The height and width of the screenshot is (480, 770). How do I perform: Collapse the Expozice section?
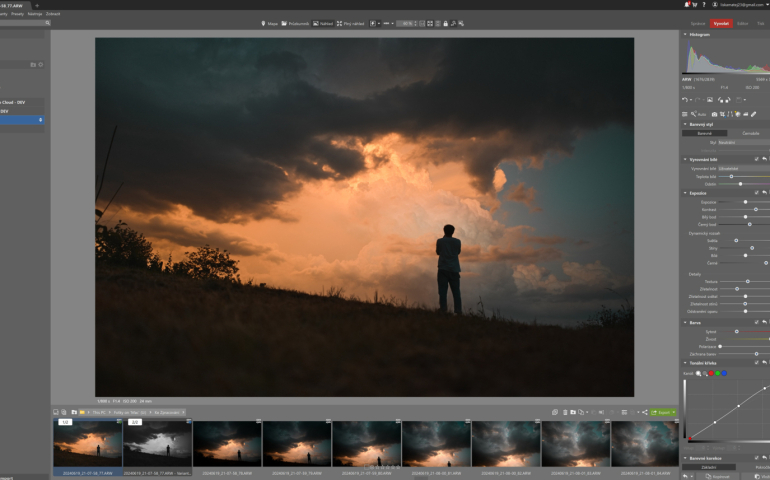(x=685, y=193)
